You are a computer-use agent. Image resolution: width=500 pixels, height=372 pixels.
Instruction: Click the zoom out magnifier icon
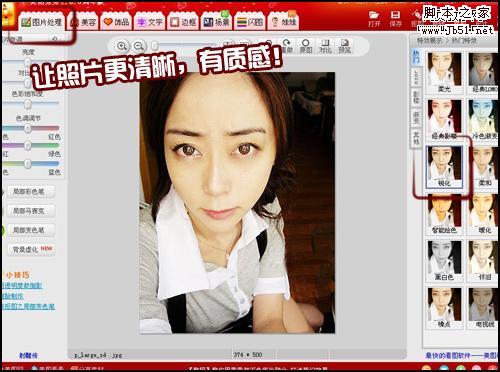click(x=139, y=46)
